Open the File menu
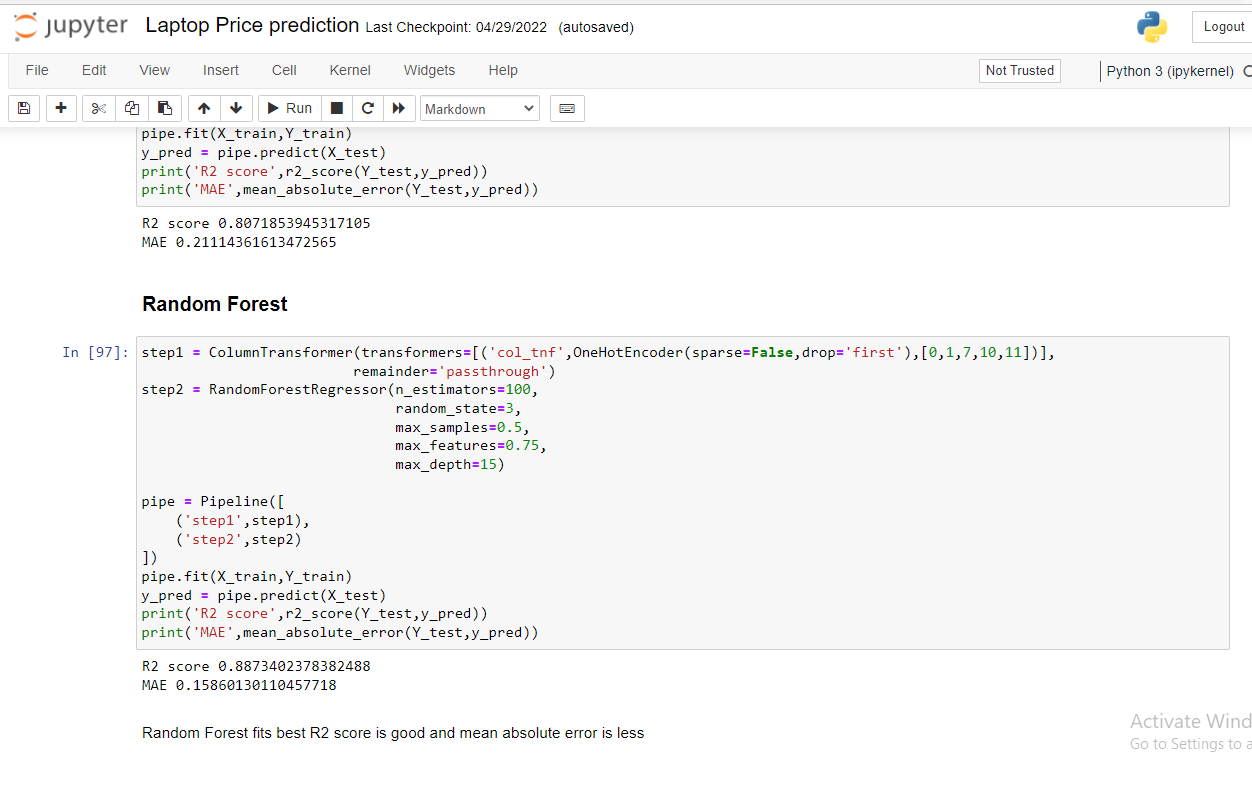Screen dimensions: 1252x787 (x=37, y=70)
